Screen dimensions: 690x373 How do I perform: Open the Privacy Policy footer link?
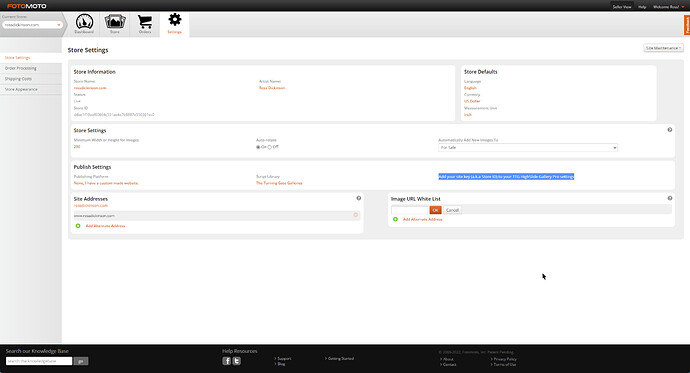(505, 359)
